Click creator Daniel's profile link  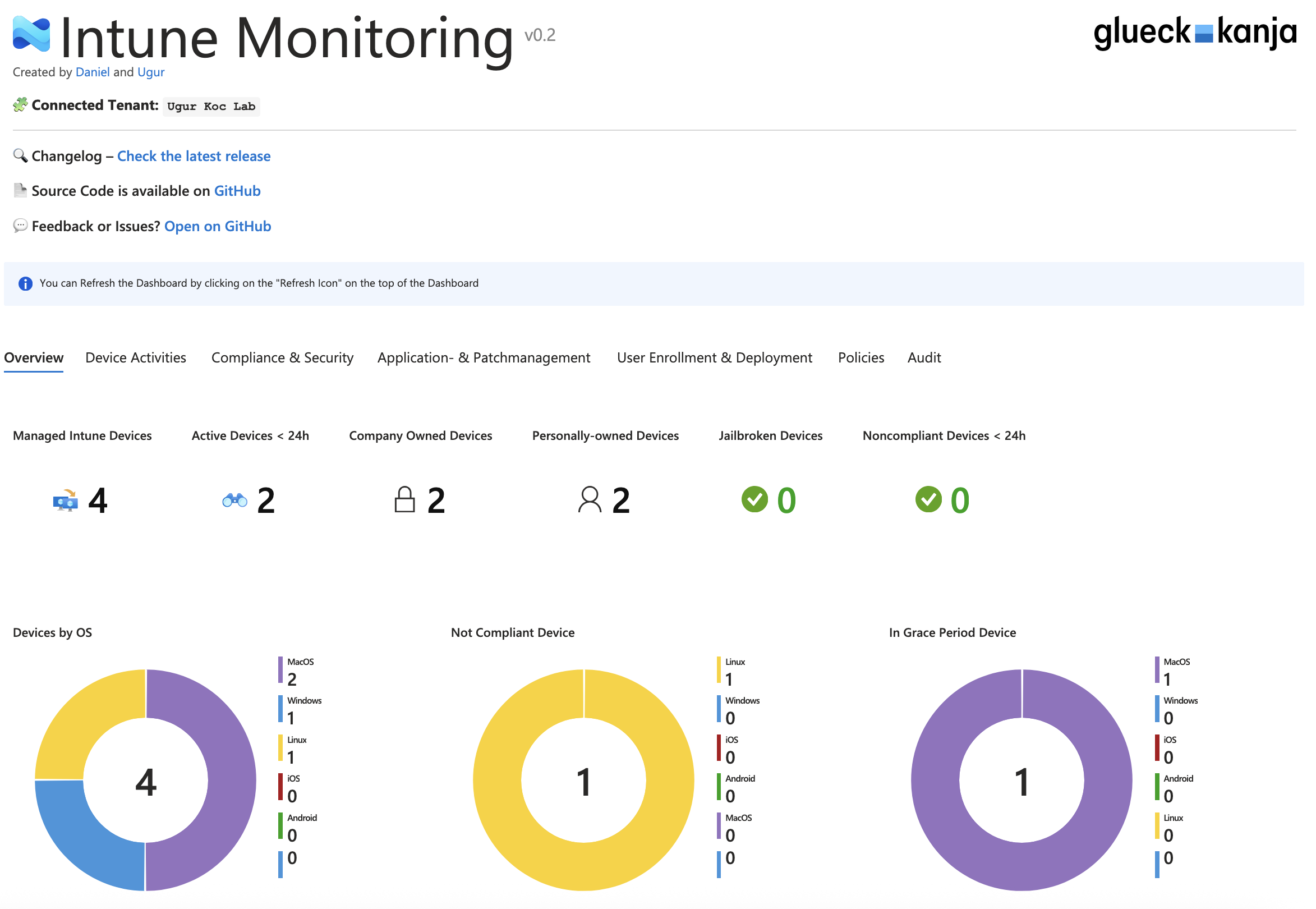tap(93, 72)
